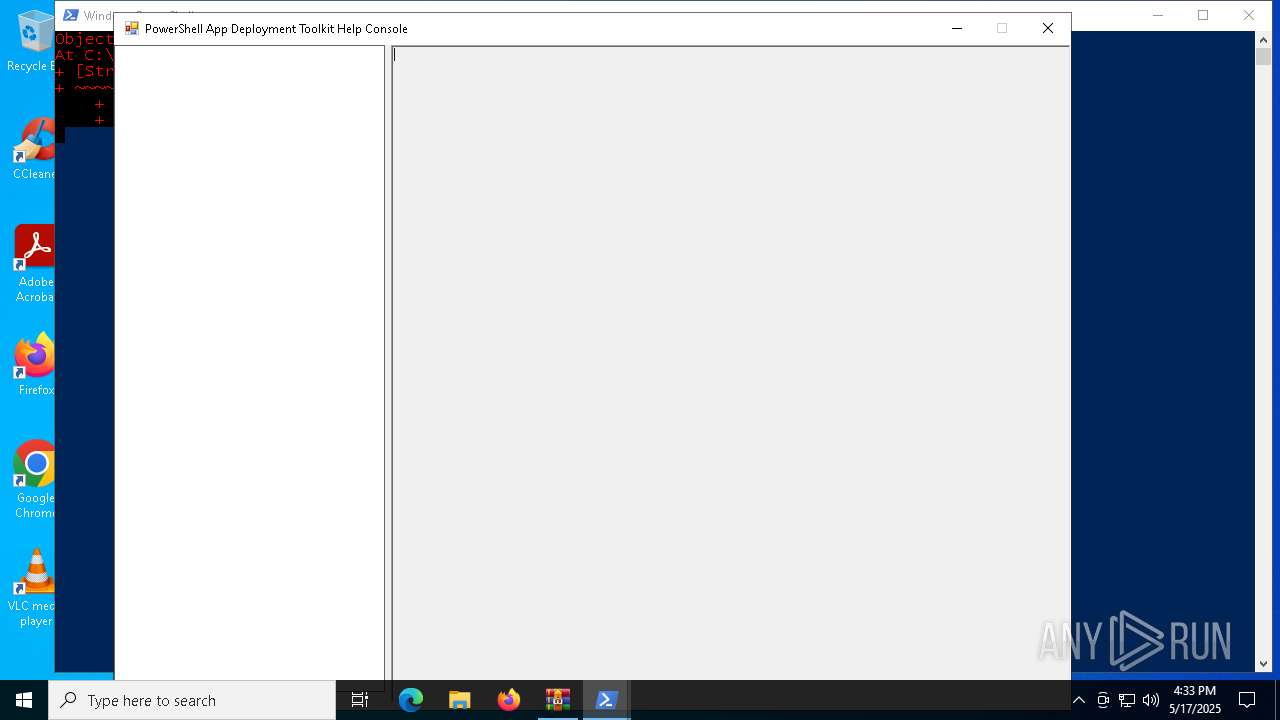The height and width of the screenshot is (720, 1280).
Task: Open Firefox from the taskbar
Action: click(509, 700)
